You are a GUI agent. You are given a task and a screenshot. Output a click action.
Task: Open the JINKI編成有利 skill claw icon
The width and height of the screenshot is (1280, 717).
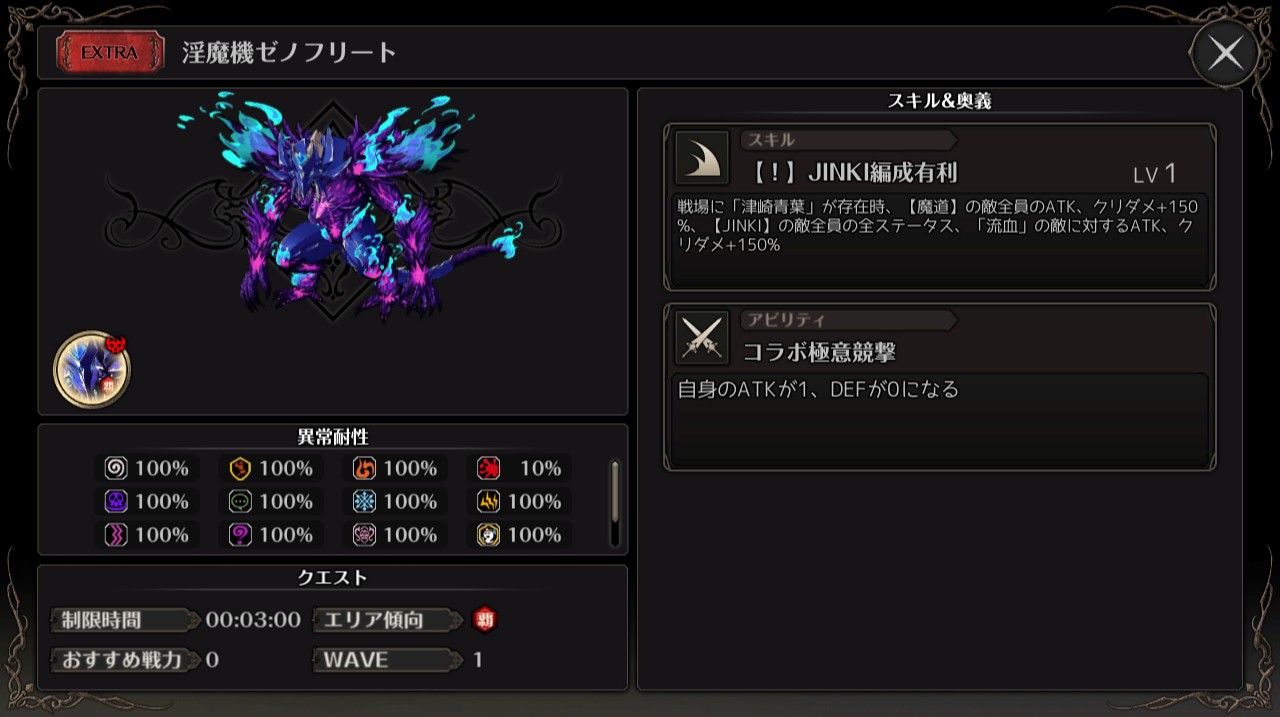click(x=702, y=158)
